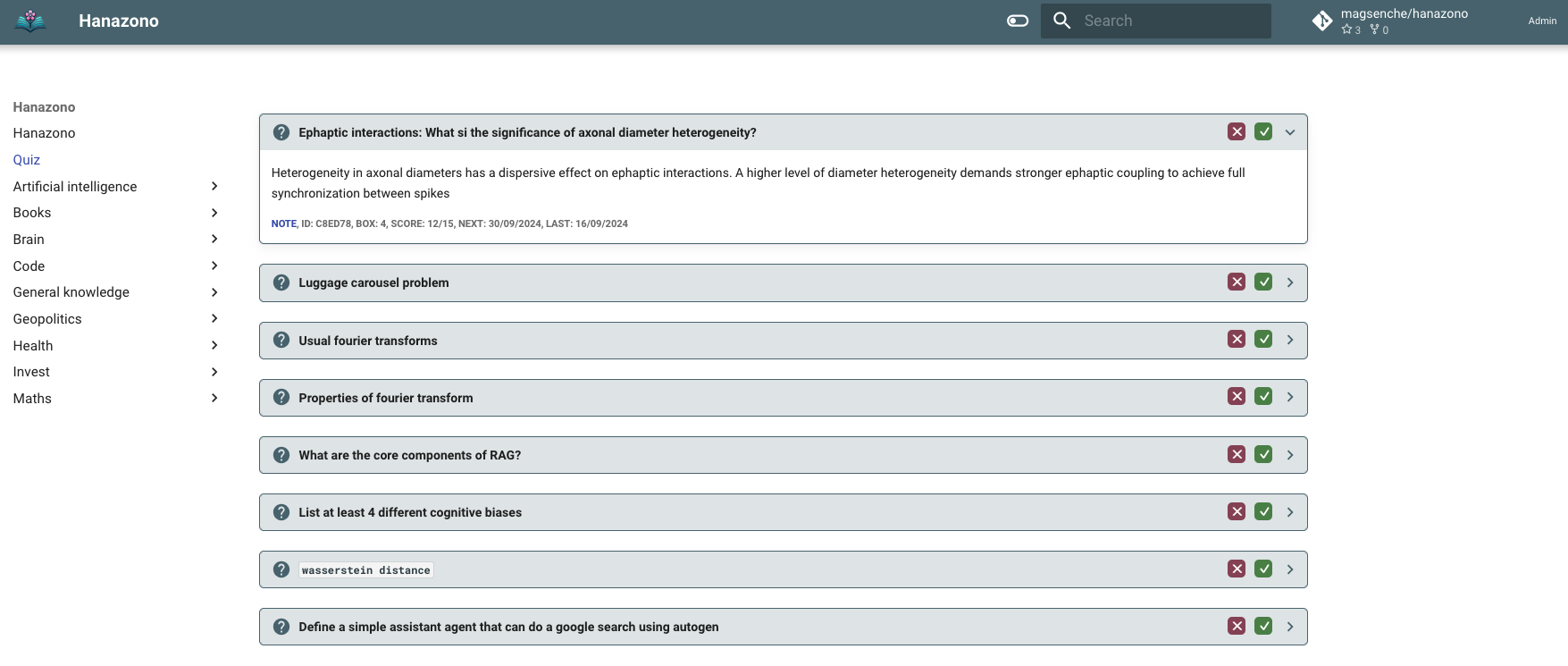Select Hanazono item in sidebar navigation

[44, 133]
